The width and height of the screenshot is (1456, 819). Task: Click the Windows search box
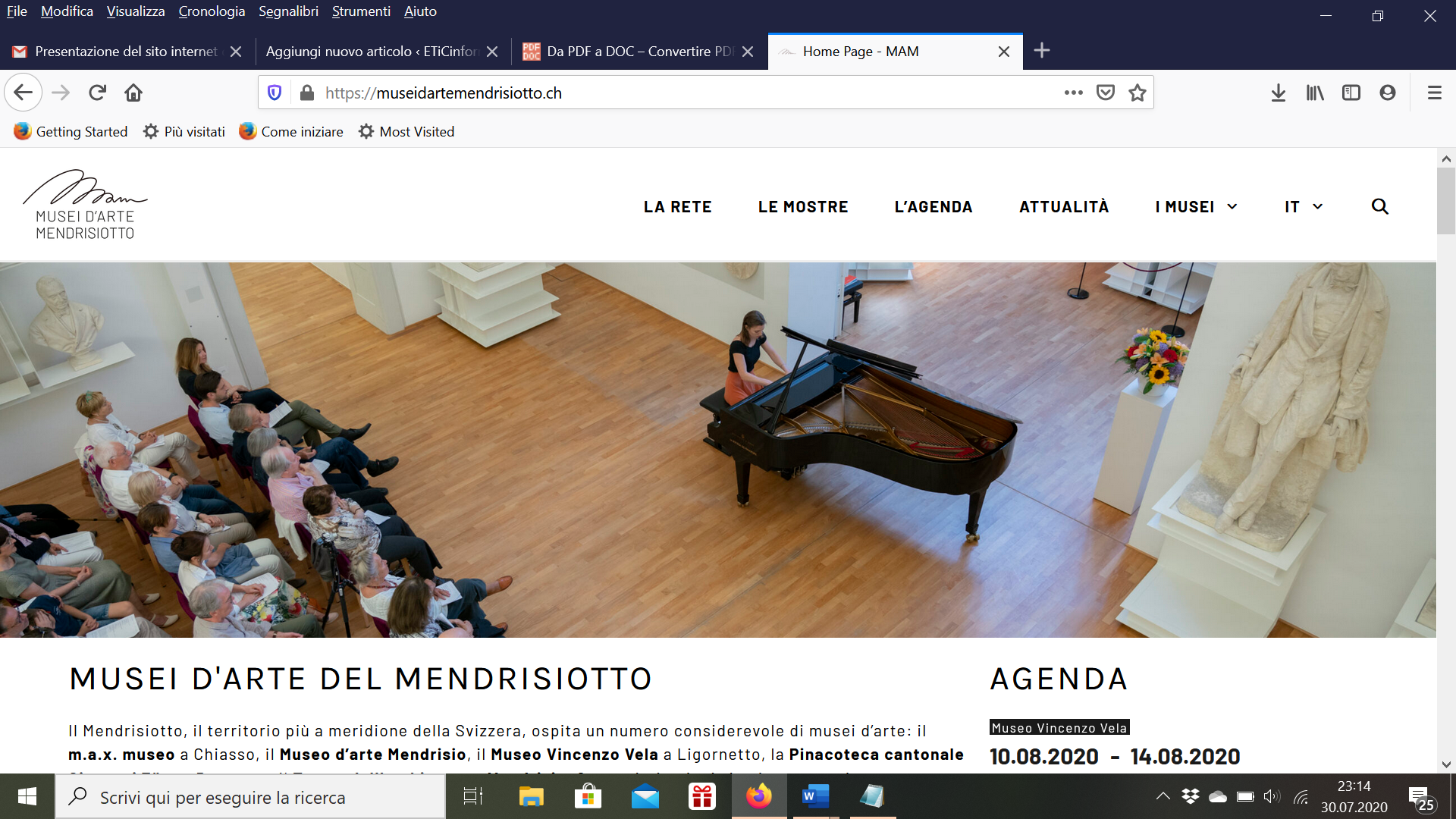250,797
